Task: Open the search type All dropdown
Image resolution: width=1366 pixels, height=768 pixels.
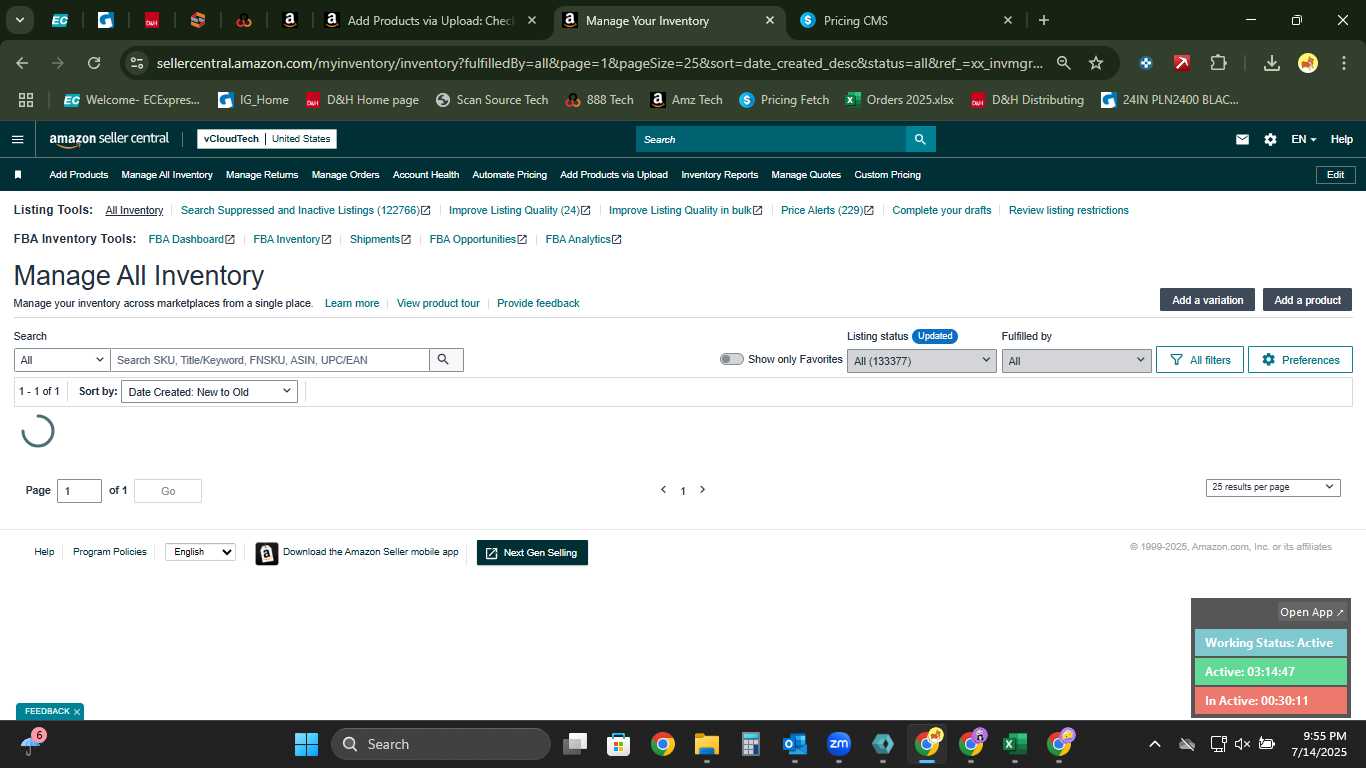Action: [x=62, y=360]
